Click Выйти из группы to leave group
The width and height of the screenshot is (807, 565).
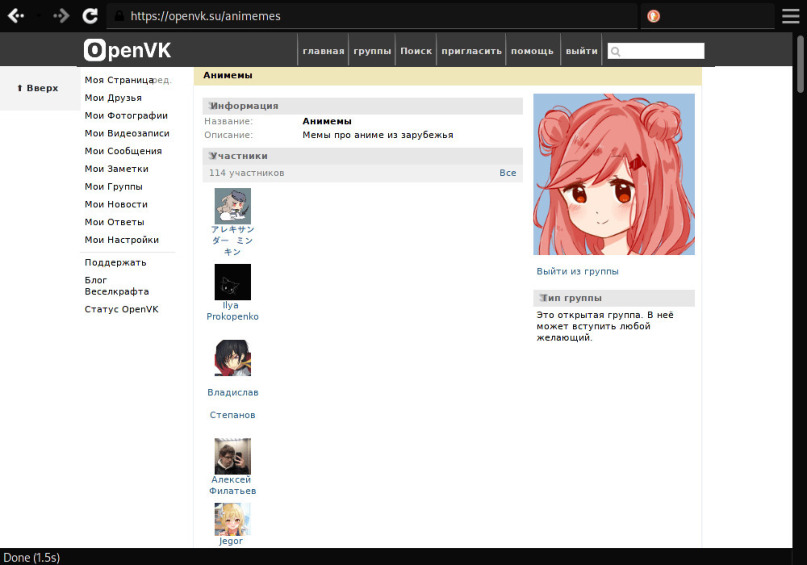coord(577,271)
